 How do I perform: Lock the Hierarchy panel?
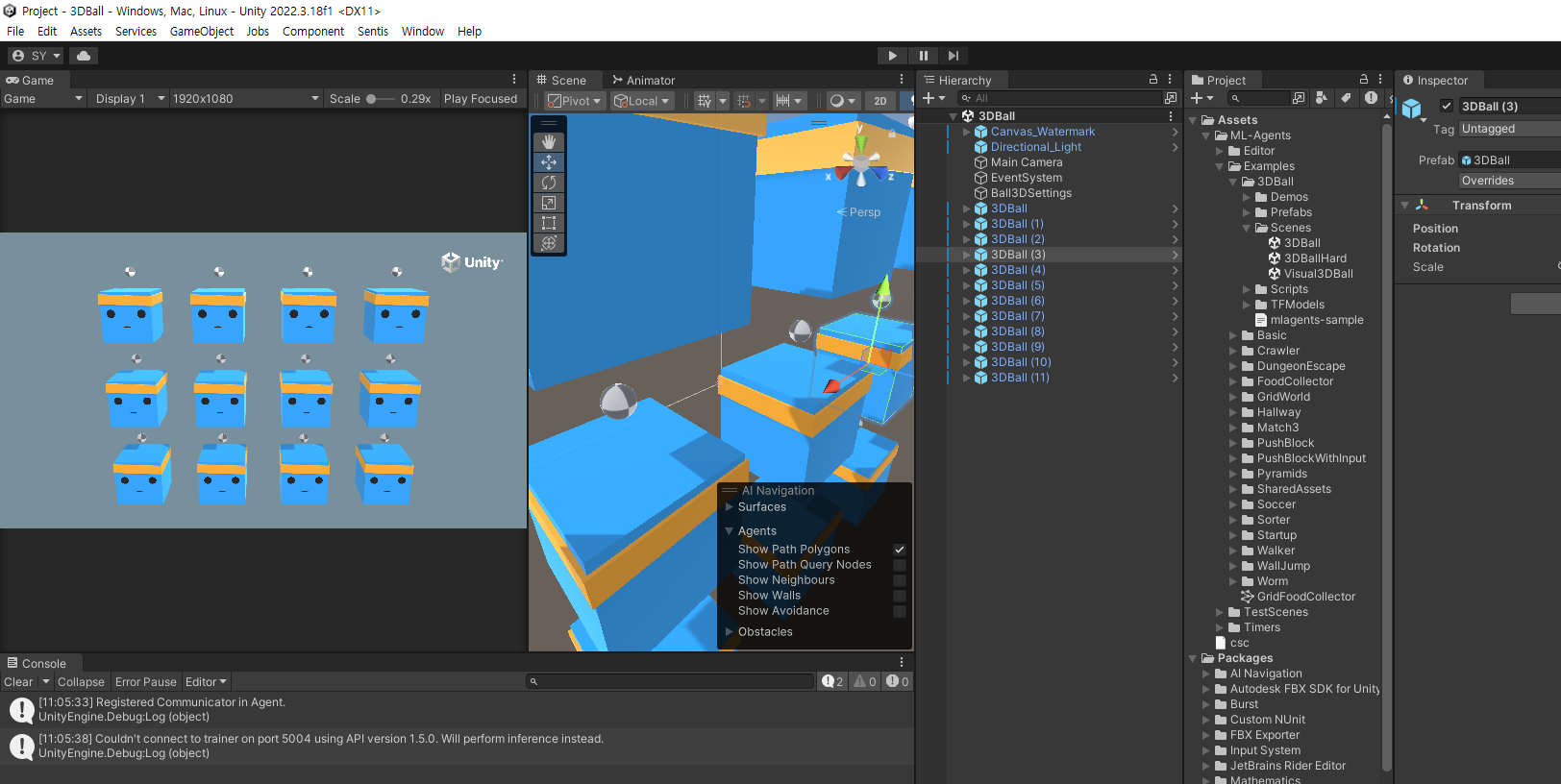click(1153, 79)
